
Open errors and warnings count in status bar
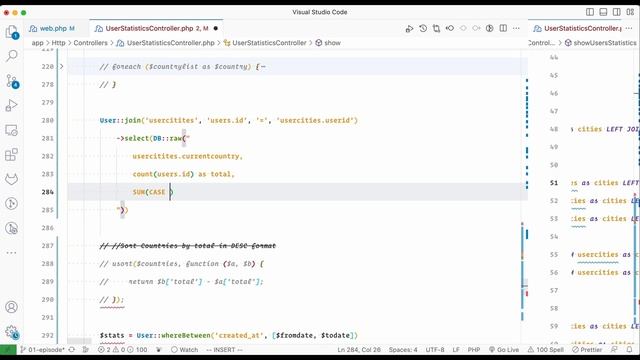click(122, 350)
